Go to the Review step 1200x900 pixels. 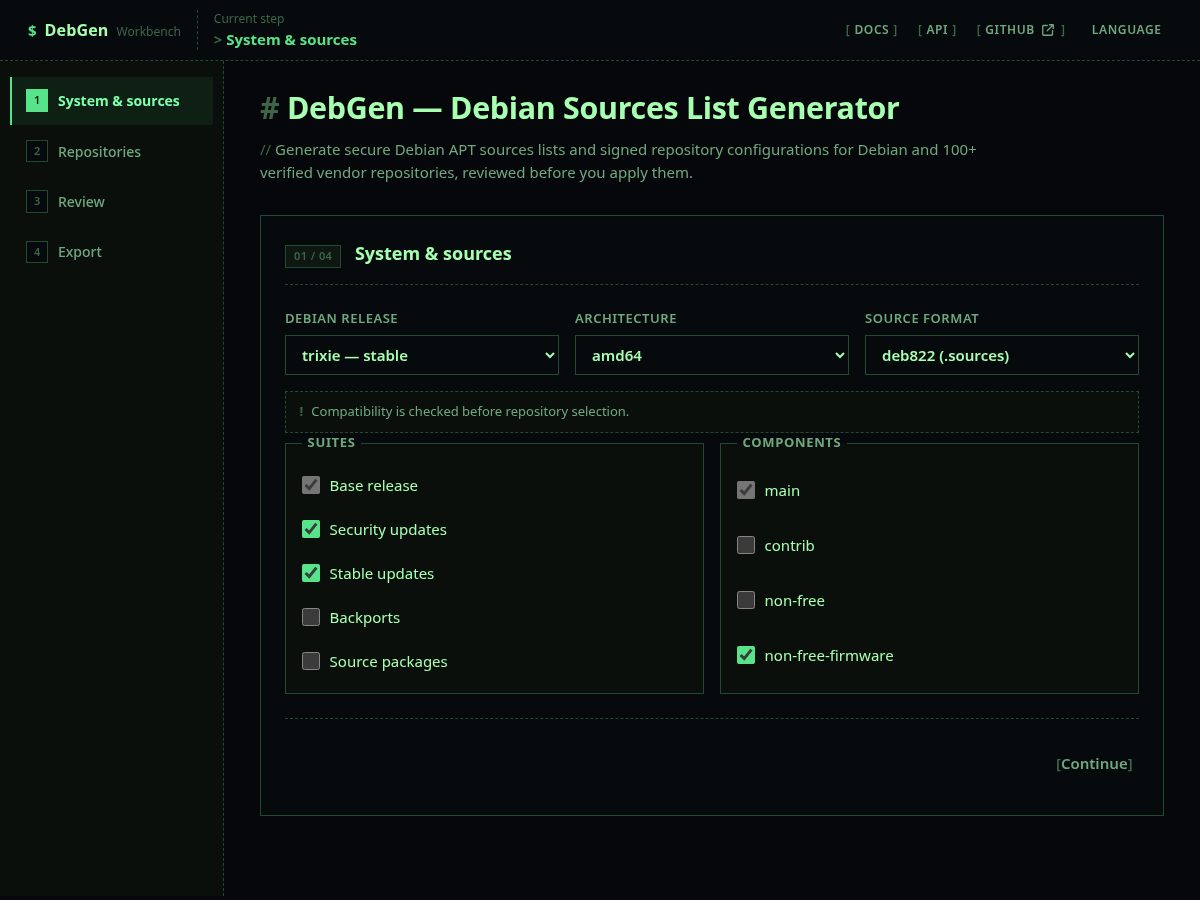pos(111,201)
